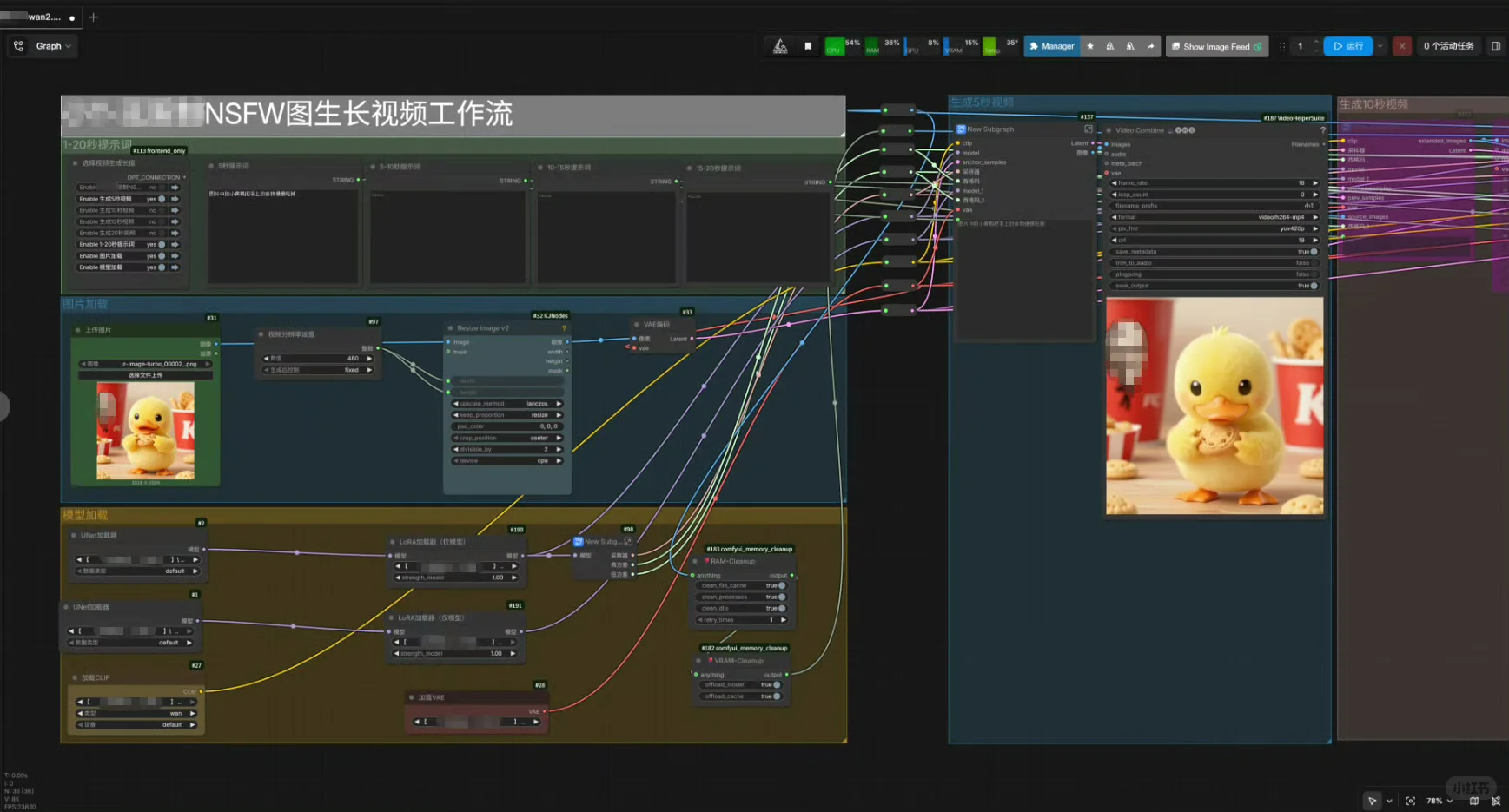The height and width of the screenshot is (812, 1509).
Task: Open the ComfyUI logo menu icon
Action: pyautogui.click(x=780, y=46)
